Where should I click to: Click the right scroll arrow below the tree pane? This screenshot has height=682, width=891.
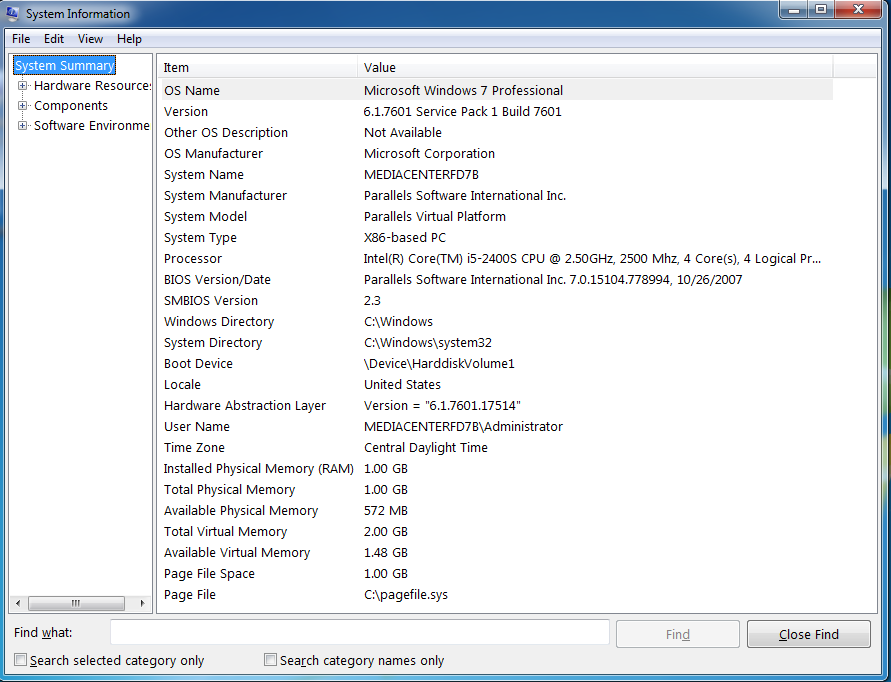(x=142, y=603)
